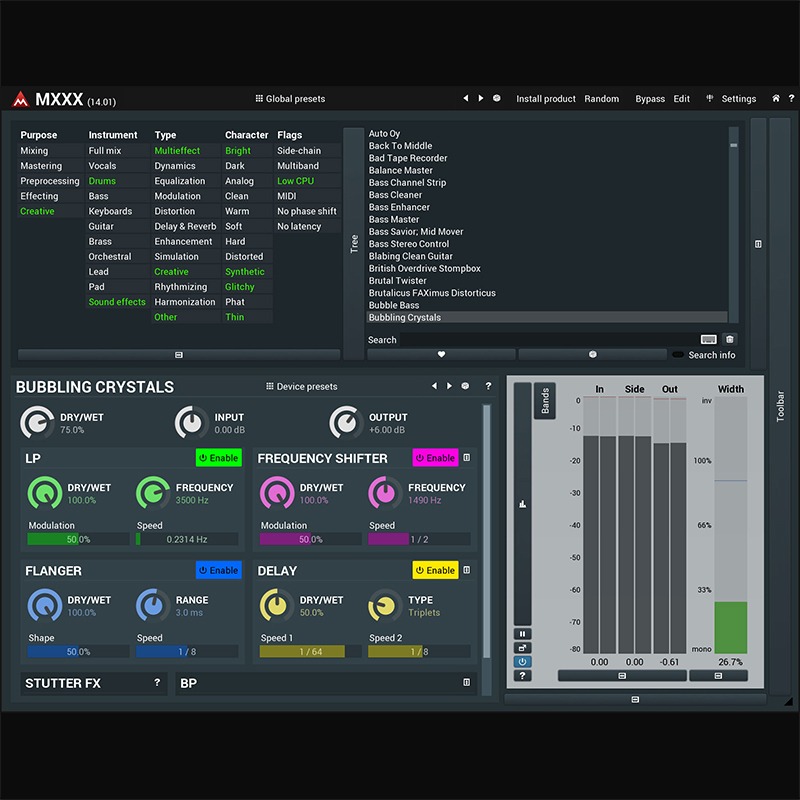800x800 pixels.
Task: Go to previous global preset arrow
Action: [x=465, y=98]
